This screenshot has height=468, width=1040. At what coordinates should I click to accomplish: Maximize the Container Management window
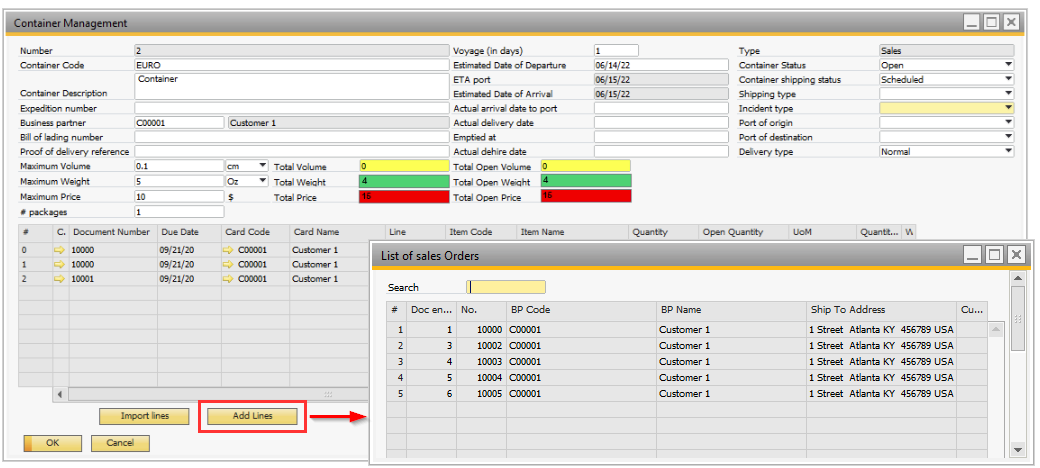(991, 23)
